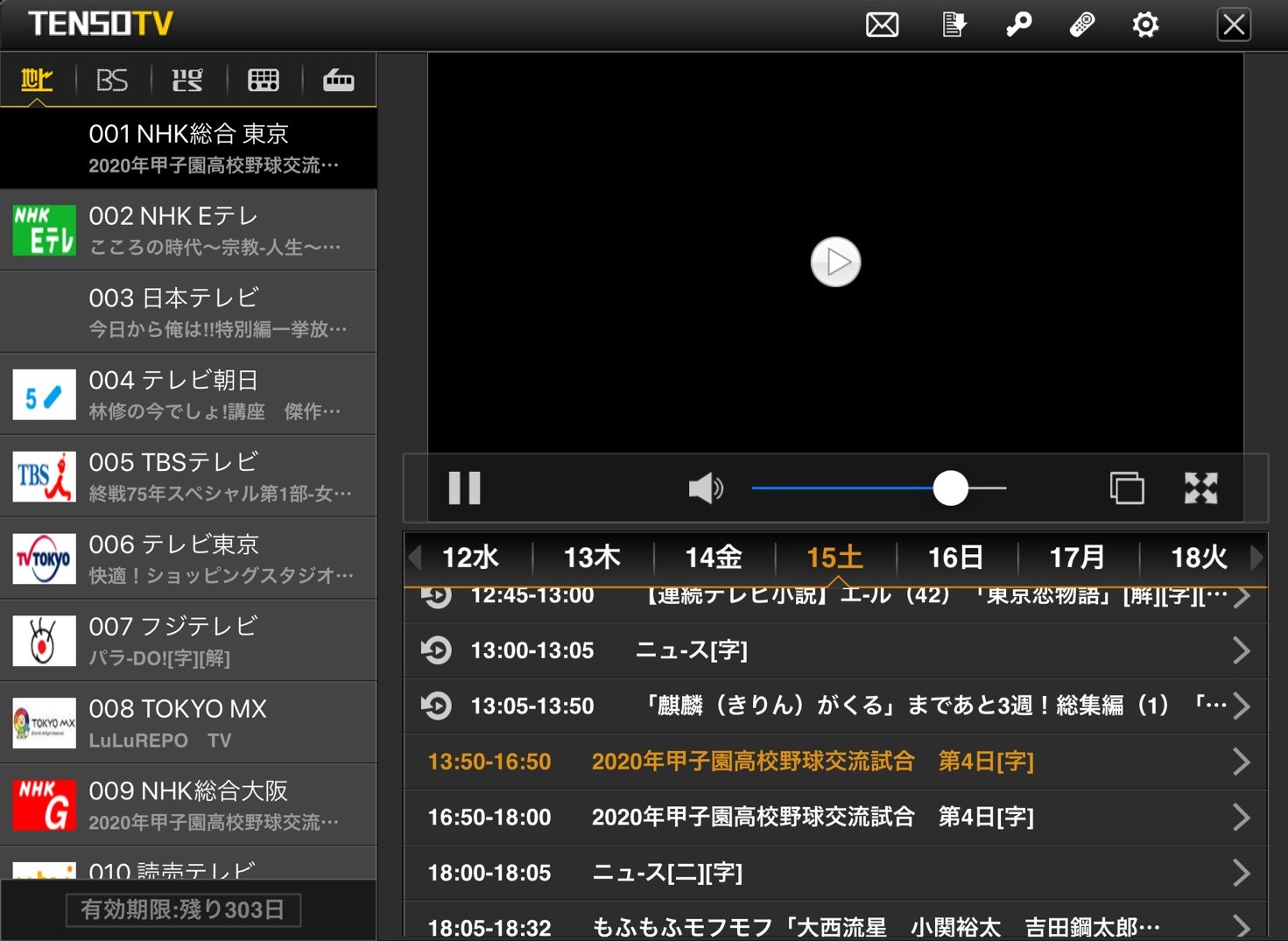The height and width of the screenshot is (941, 1288).
Task: Click the NHK Eテレ channel logo
Action: (44, 230)
